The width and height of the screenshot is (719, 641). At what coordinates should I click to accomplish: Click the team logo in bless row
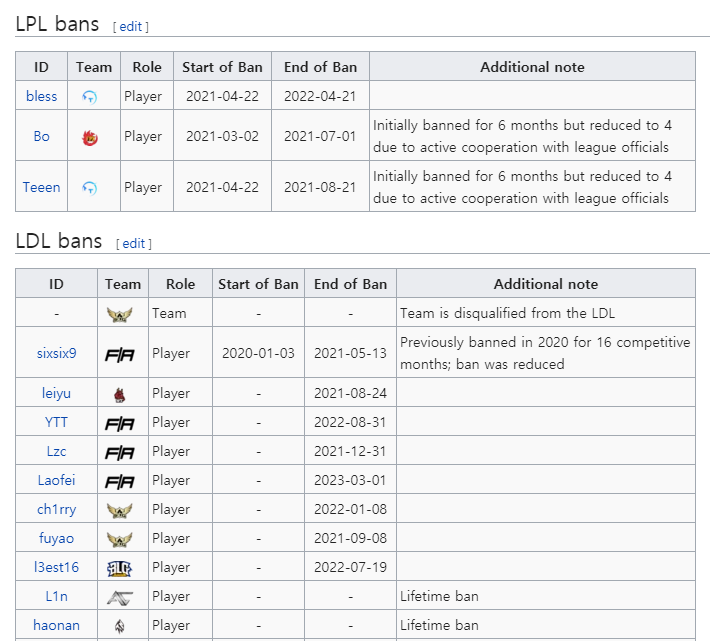89,97
